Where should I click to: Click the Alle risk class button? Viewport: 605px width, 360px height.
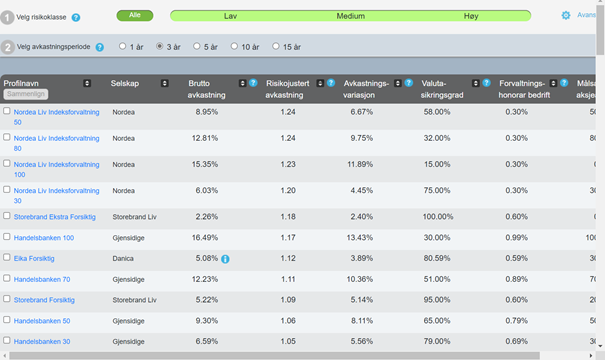click(x=135, y=15)
